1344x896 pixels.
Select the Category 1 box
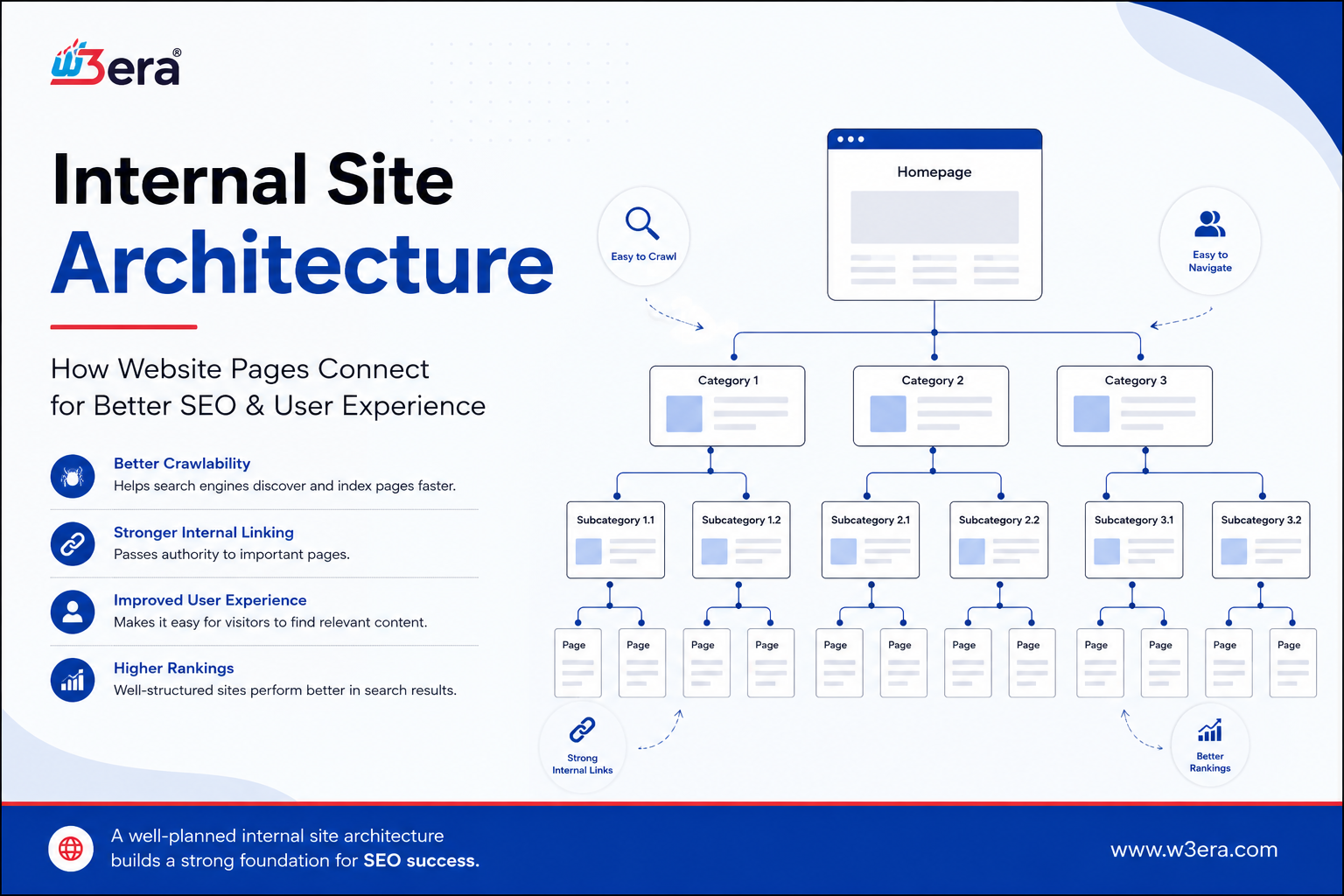click(727, 406)
